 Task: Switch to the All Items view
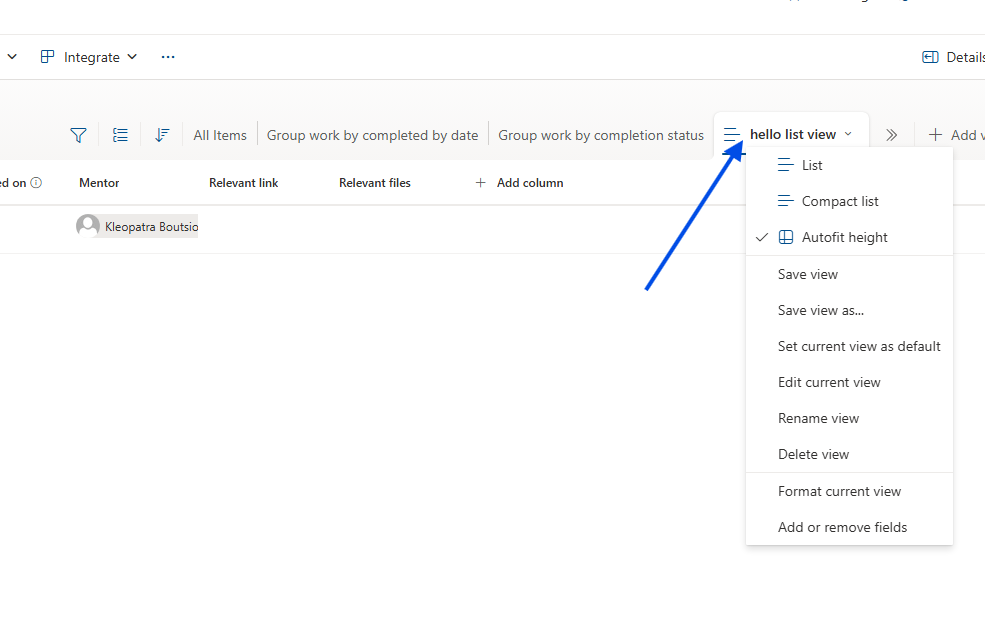(x=220, y=135)
